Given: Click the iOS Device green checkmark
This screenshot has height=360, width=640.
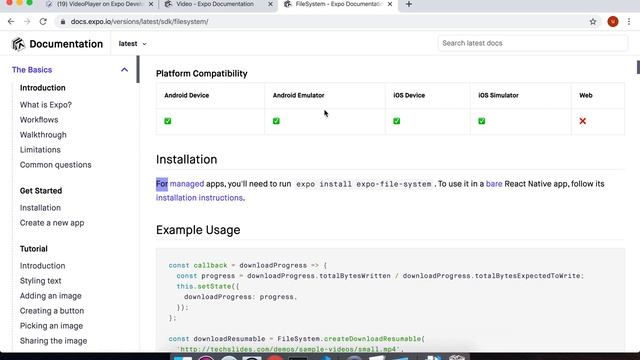Looking at the screenshot, I should (x=397, y=121).
